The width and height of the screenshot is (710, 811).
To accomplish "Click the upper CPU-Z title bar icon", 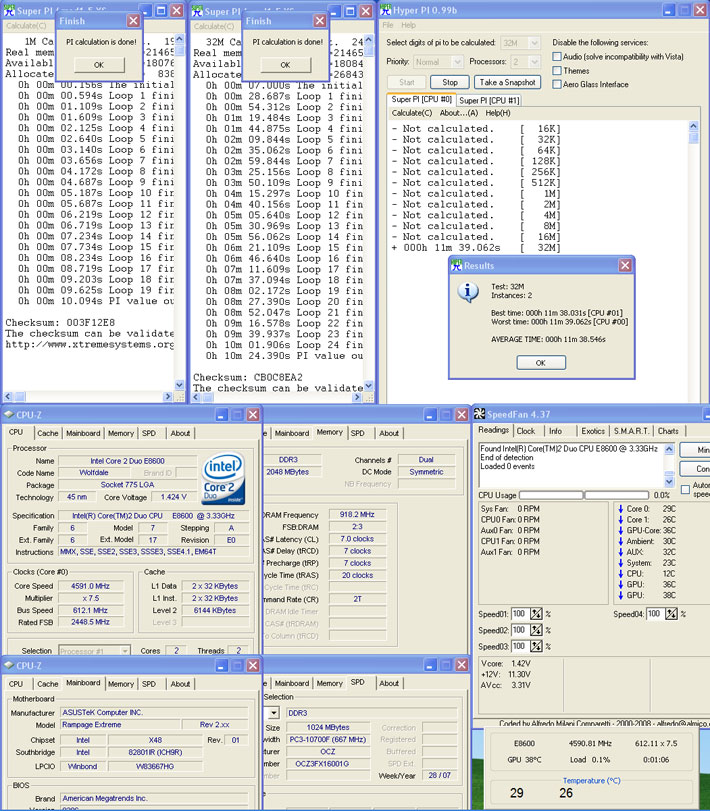I will 9,414.
